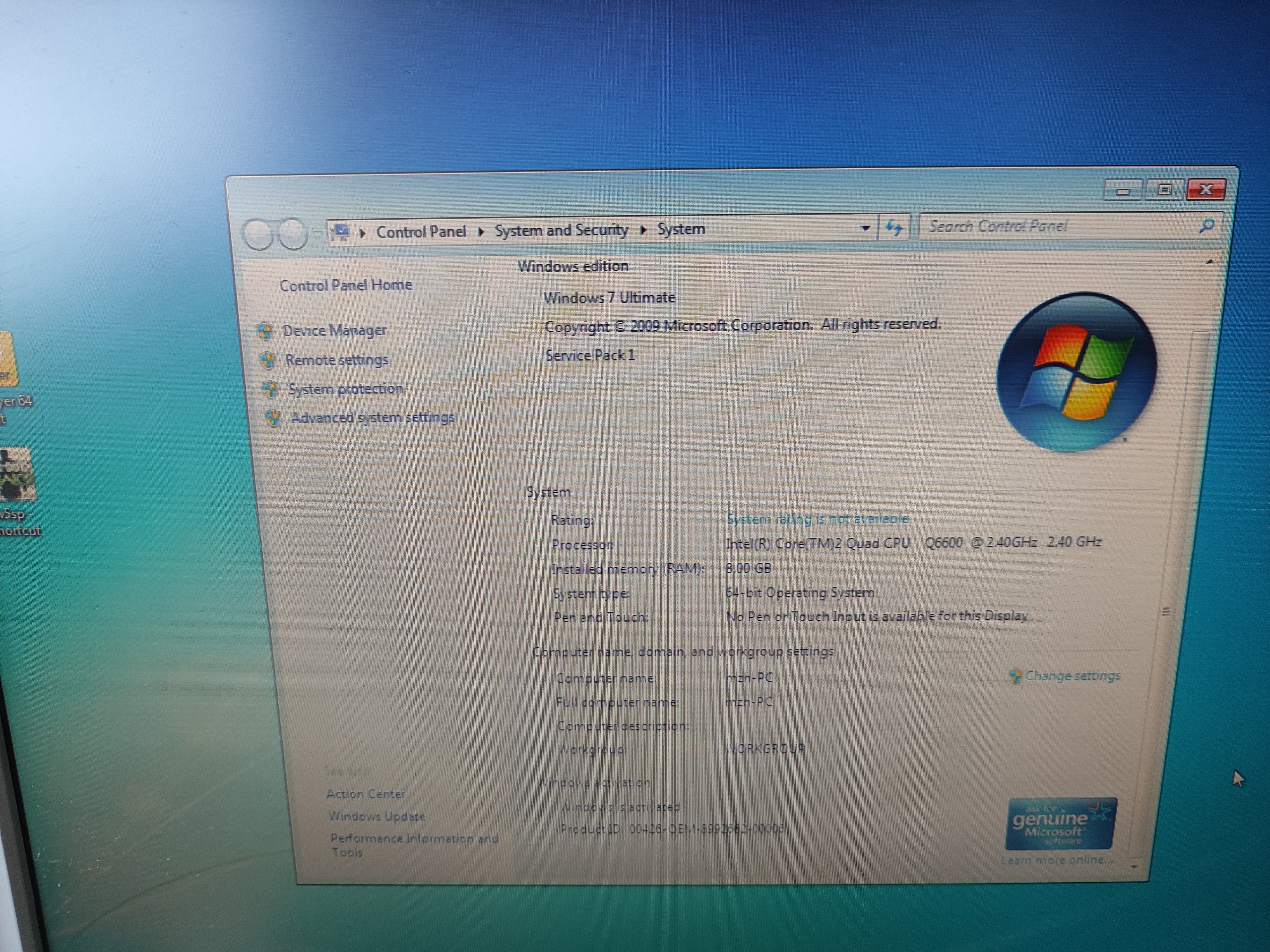Open the address bar history dropdown arrow
The image size is (1270, 952).
(865, 229)
